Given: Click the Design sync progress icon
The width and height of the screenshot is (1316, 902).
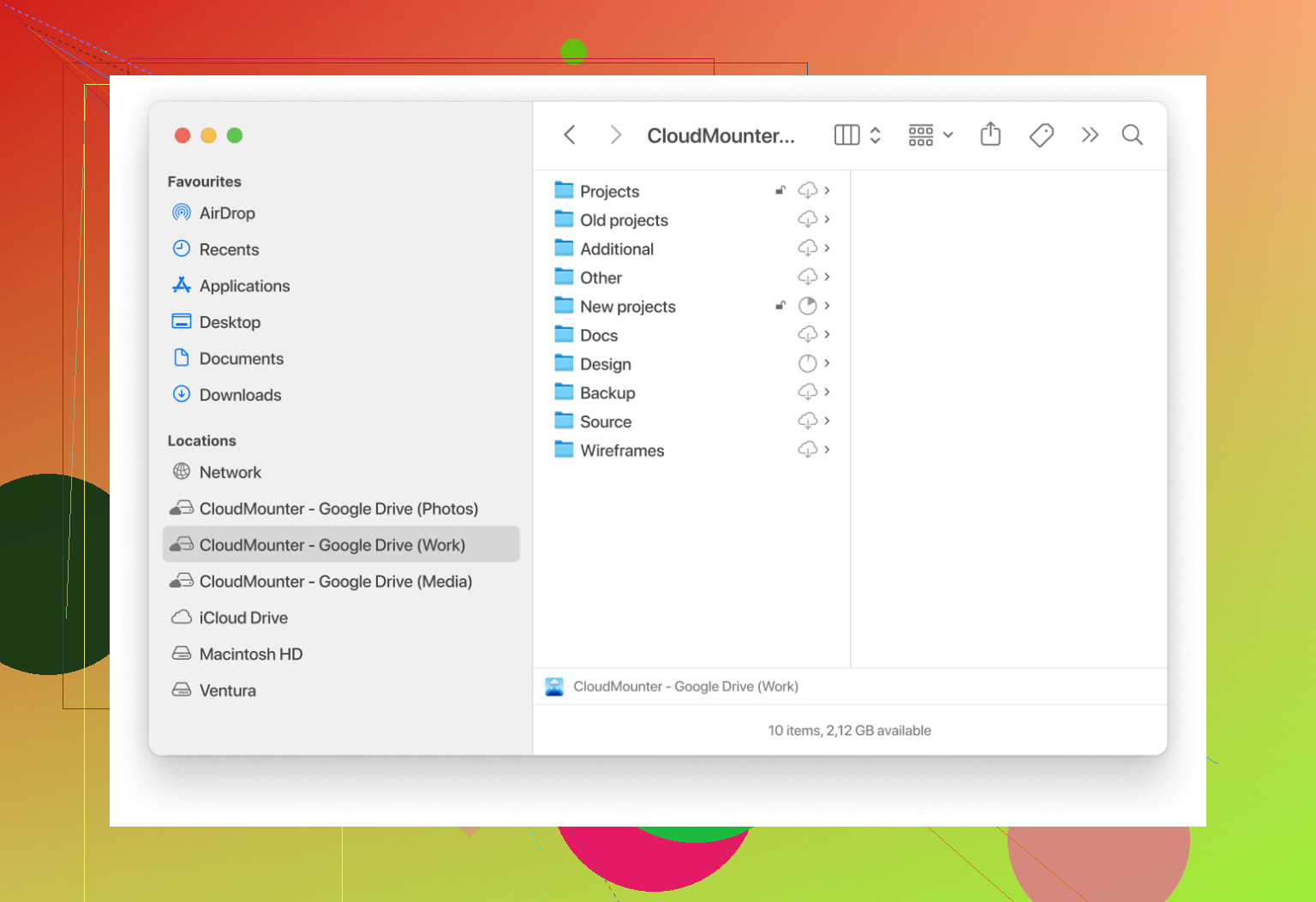Looking at the screenshot, I should 807,363.
